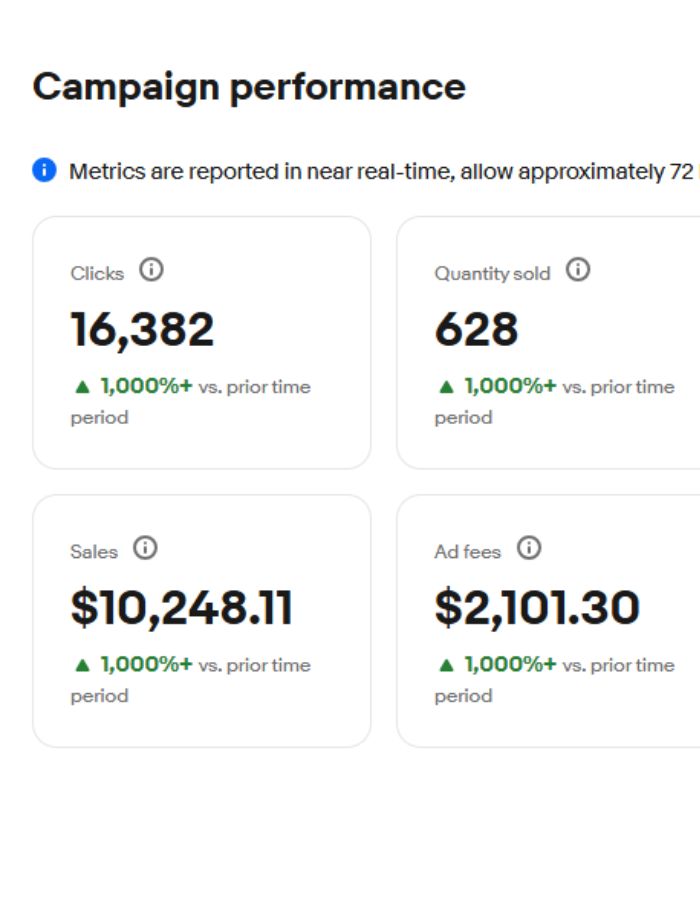700x900 pixels.
Task: Click the info icon beside Quantity sold
Action: click(x=578, y=270)
